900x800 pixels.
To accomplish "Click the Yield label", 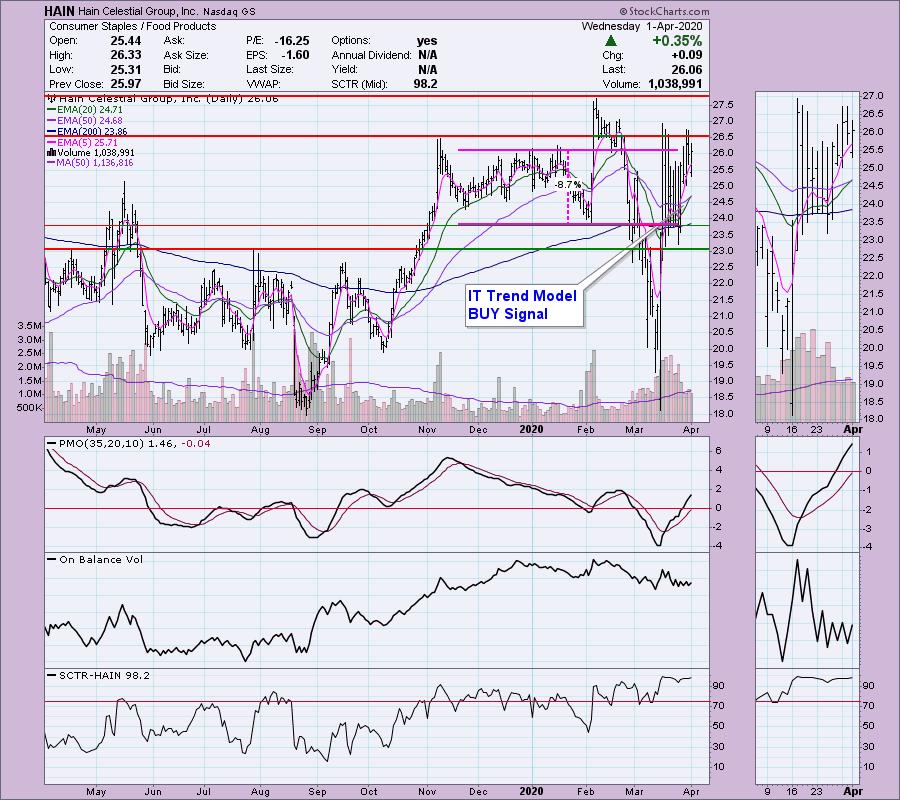I will point(344,69).
